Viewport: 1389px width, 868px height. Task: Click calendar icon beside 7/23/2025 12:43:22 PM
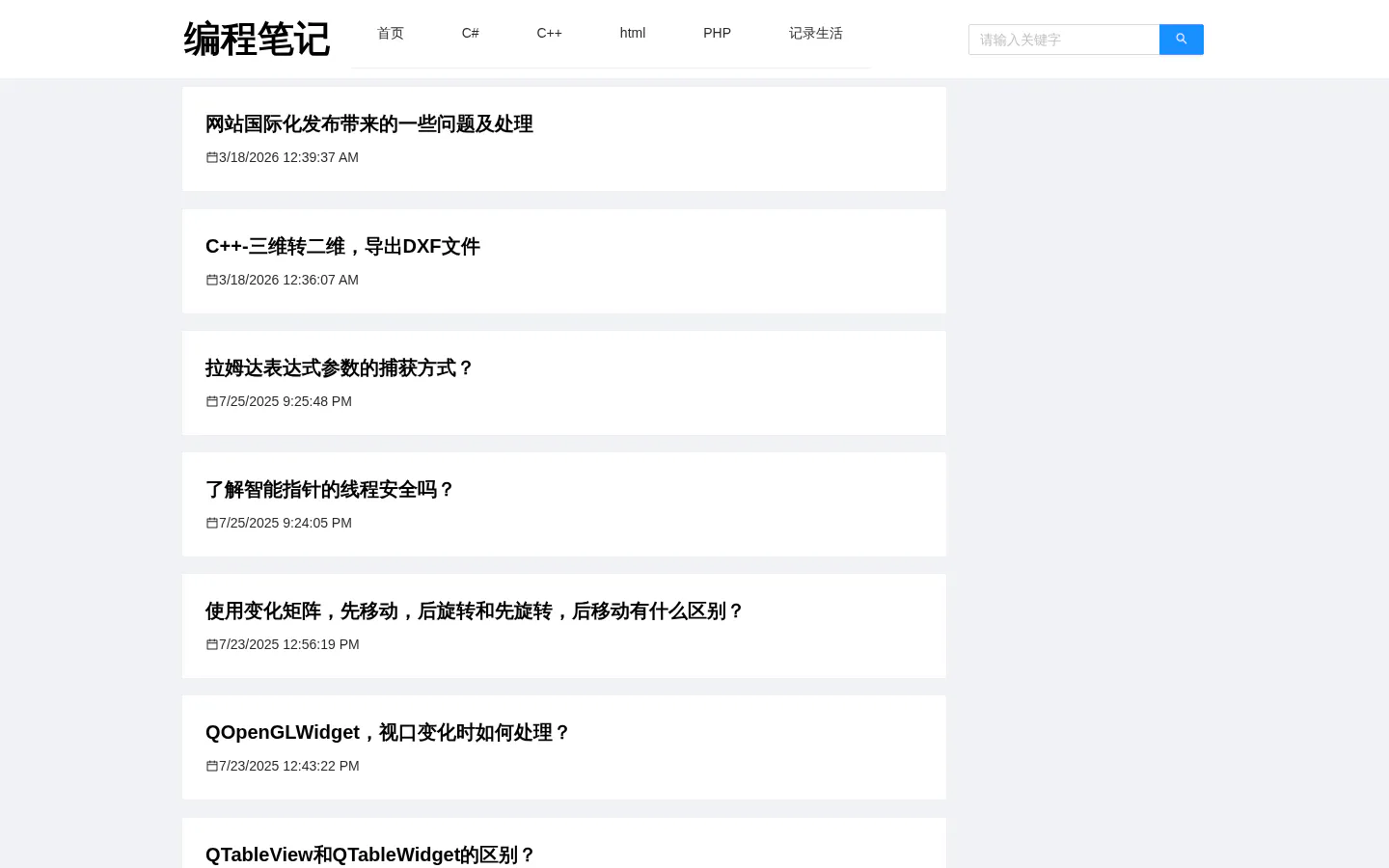[212, 766]
